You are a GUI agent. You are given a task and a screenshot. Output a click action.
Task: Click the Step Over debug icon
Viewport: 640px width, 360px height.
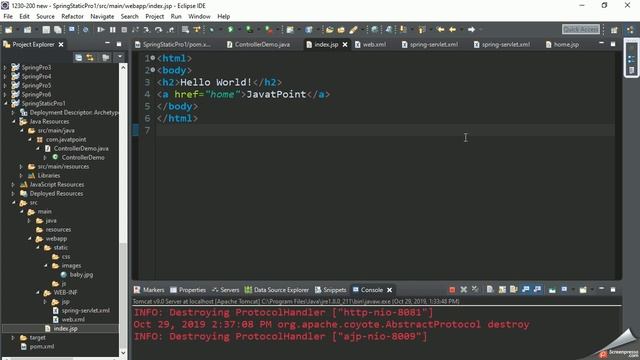click(158, 29)
